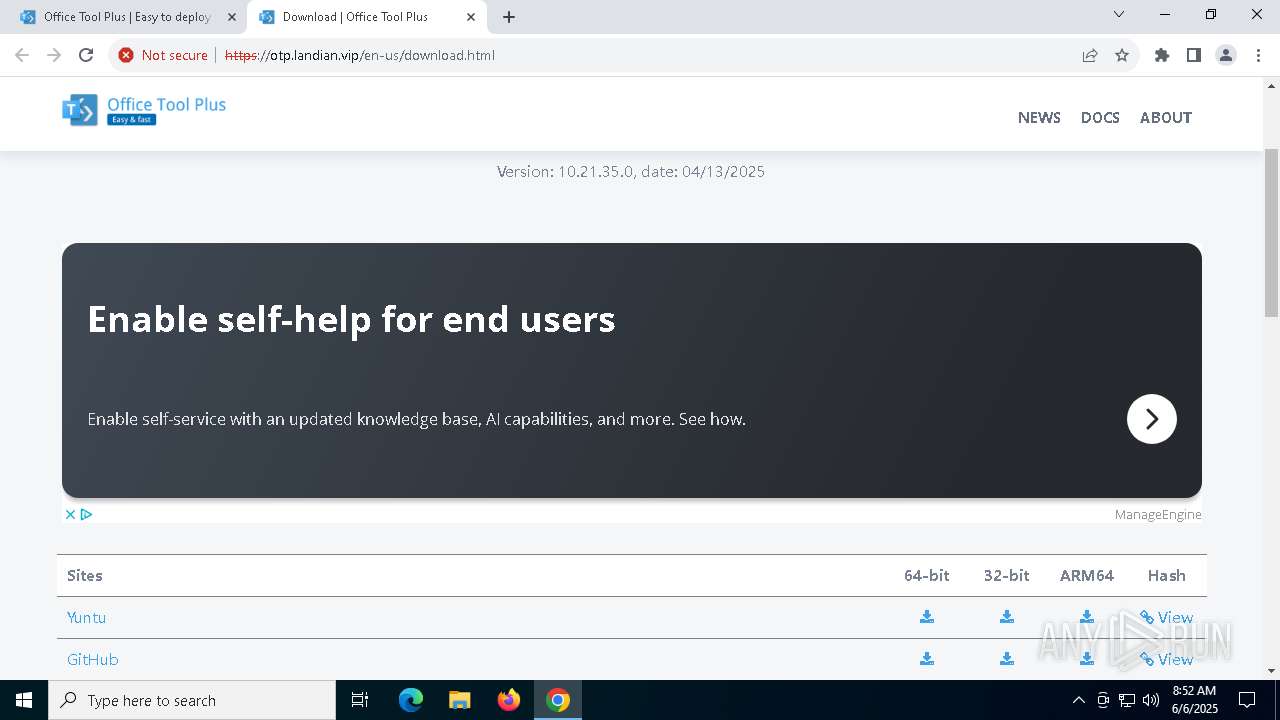Image resolution: width=1280 pixels, height=720 pixels.
Task: Open the Chrome profile avatar
Action: pos(1226,55)
